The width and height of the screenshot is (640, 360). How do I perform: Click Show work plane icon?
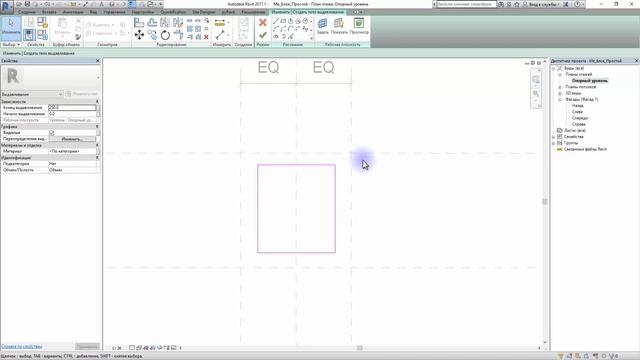[x=339, y=26]
